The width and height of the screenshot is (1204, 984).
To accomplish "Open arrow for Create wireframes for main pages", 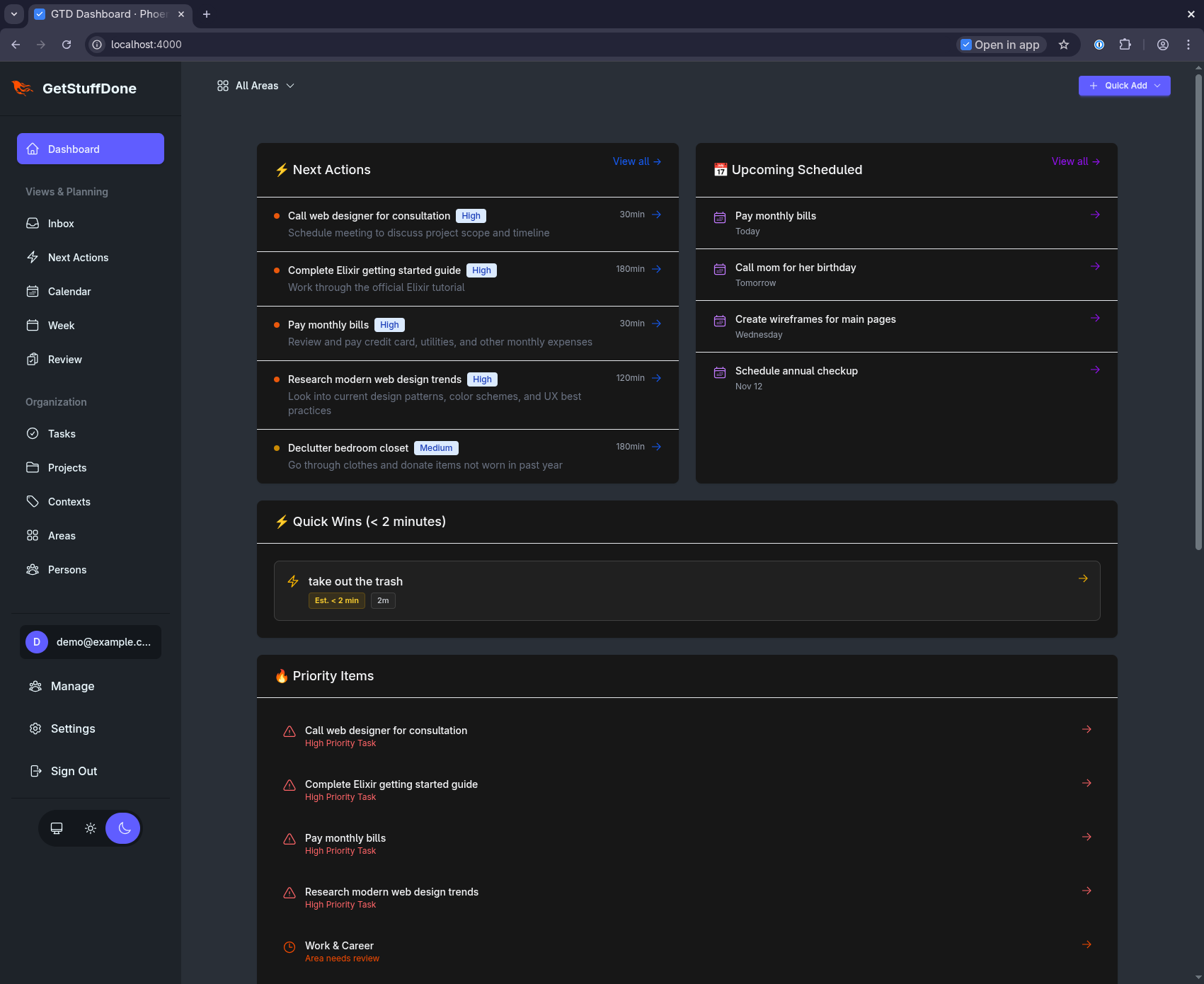I will click(x=1095, y=318).
